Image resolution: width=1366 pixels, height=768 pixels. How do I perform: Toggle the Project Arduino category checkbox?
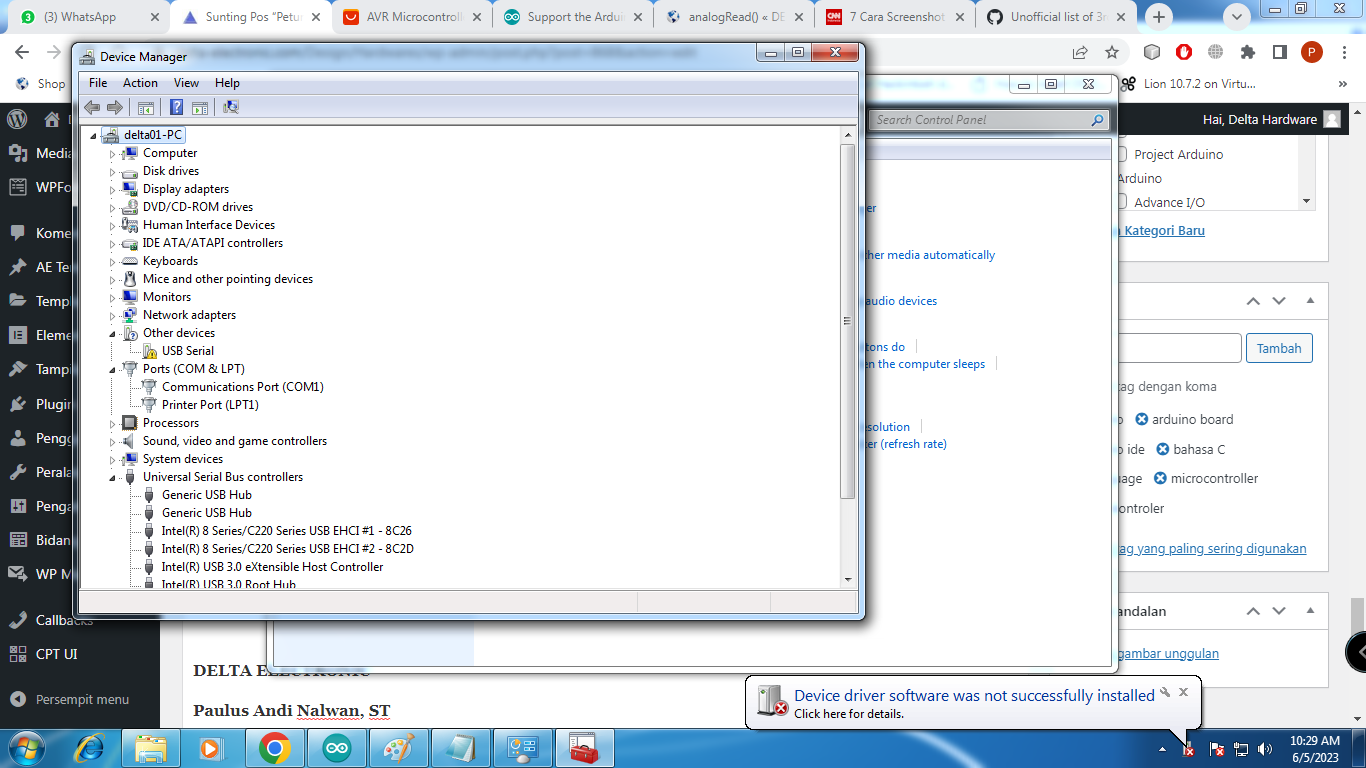[1122, 154]
